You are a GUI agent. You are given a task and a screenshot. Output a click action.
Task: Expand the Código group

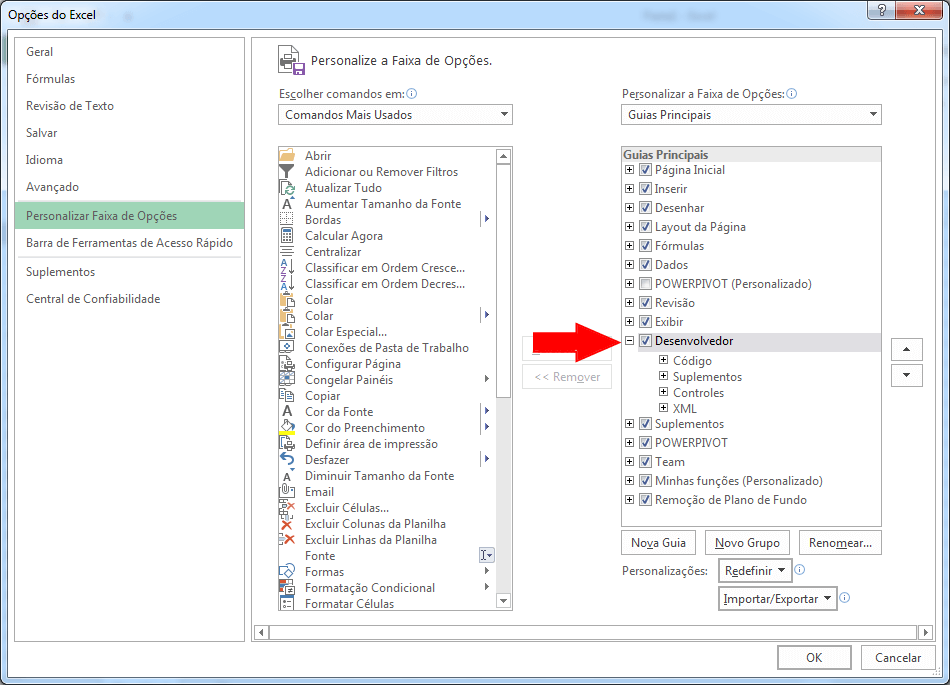(x=663, y=360)
